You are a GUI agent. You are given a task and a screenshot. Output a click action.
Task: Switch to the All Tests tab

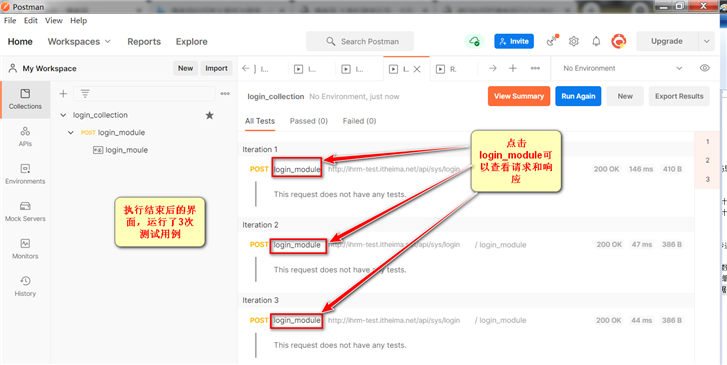[x=260, y=121]
